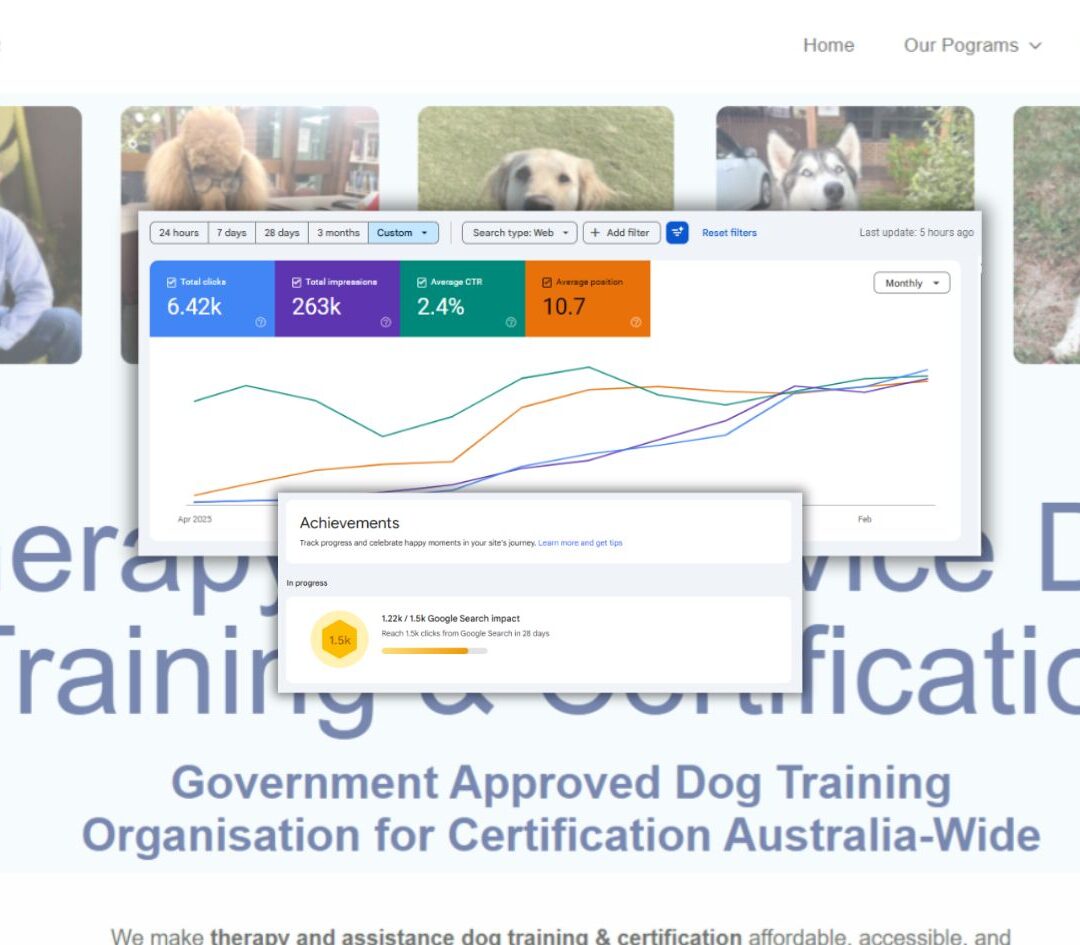Screen dimensions: 1080x945
Task: Open the Custom date range dropdown
Action: [x=404, y=233]
